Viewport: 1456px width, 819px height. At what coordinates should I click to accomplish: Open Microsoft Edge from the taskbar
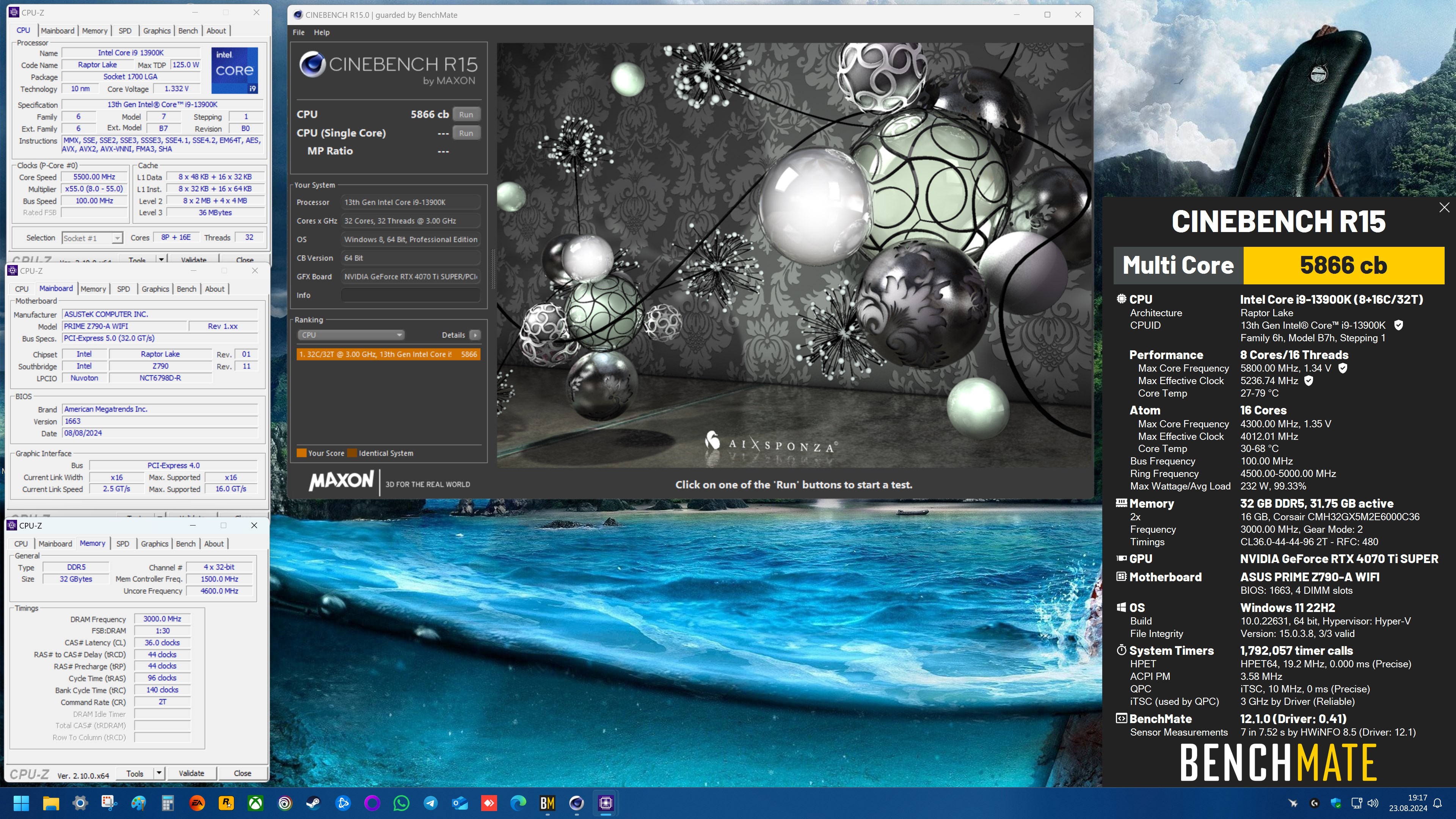point(518,803)
